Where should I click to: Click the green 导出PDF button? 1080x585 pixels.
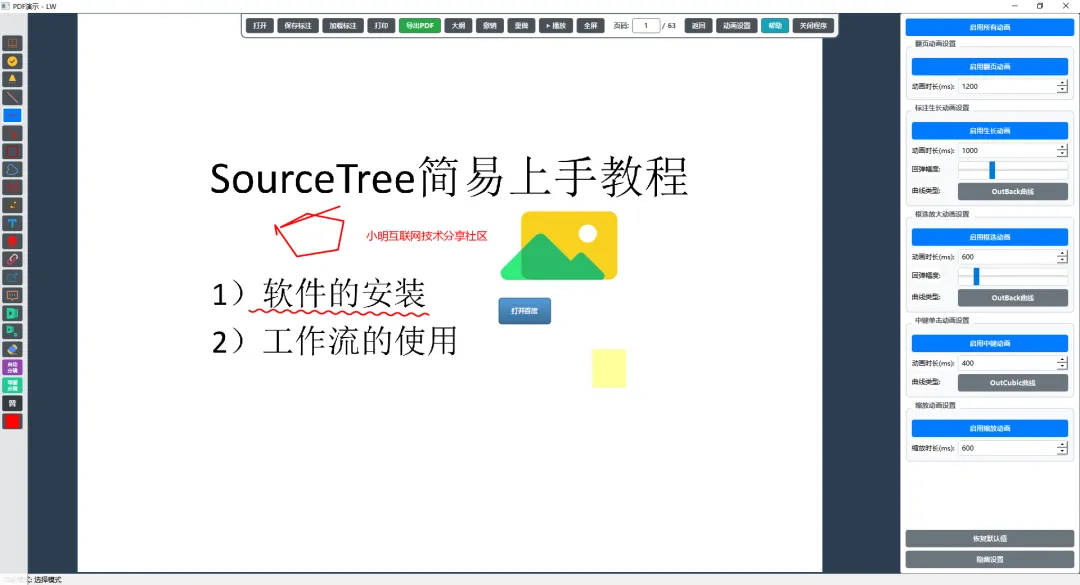pos(419,25)
